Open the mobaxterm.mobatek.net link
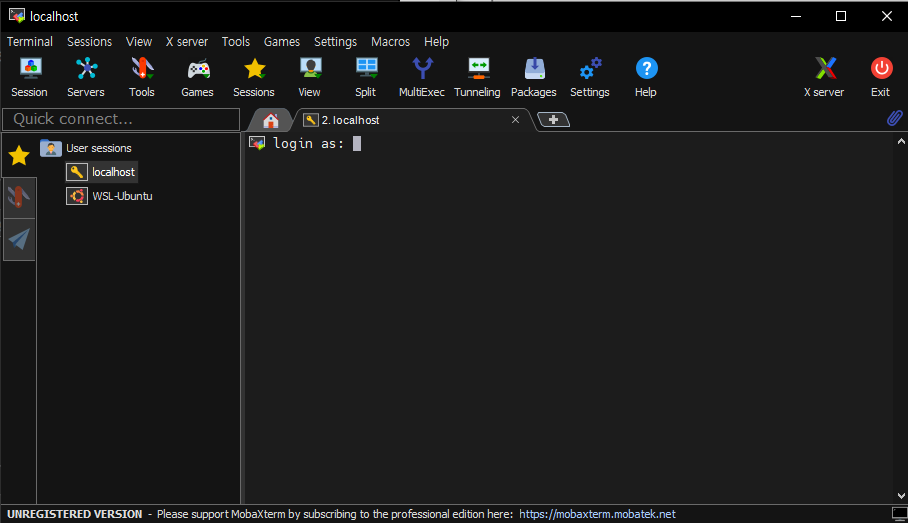This screenshot has height=523, width=908. point(597,514)
